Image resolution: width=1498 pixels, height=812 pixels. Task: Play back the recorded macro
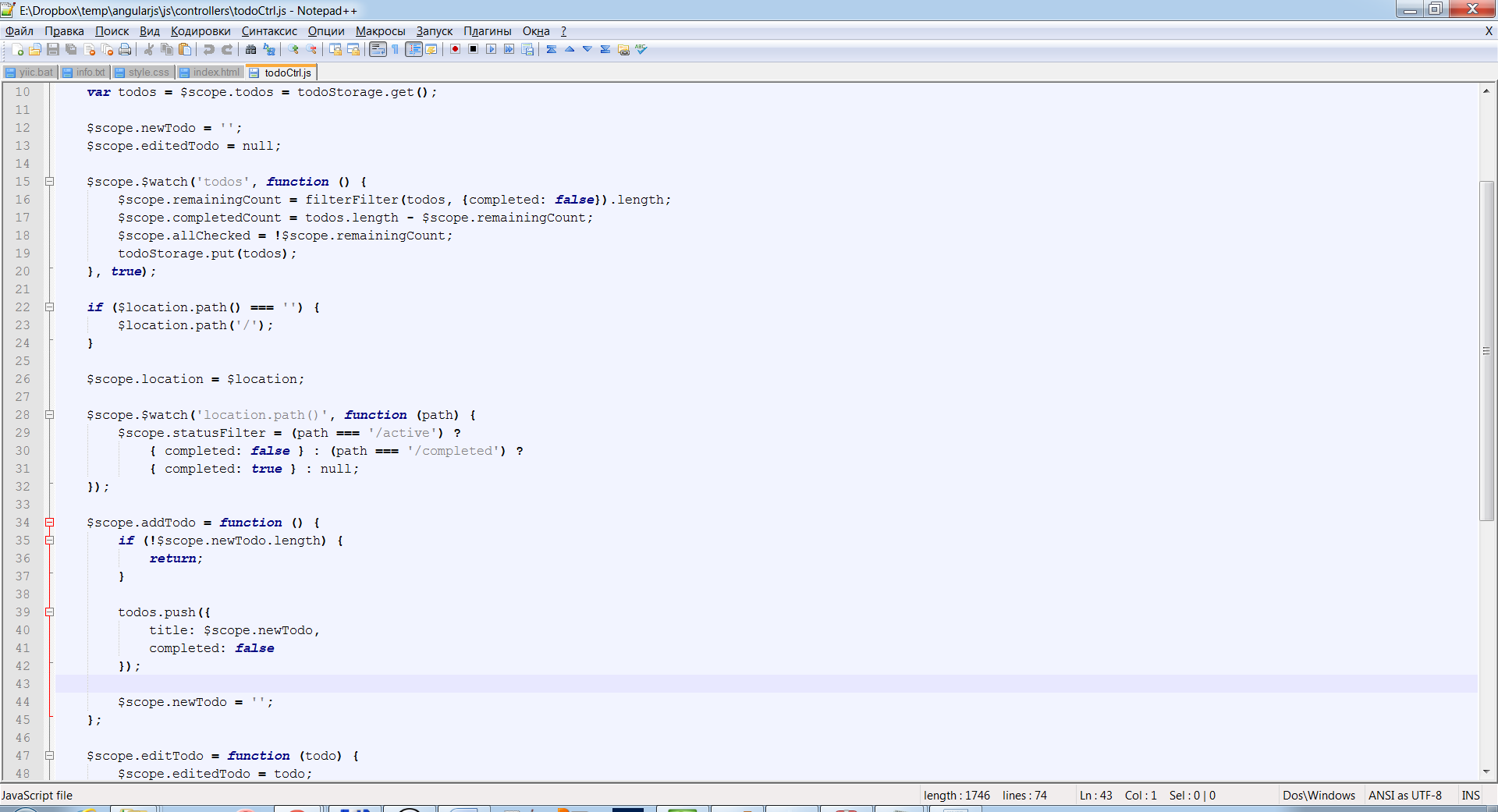[491, 49]
